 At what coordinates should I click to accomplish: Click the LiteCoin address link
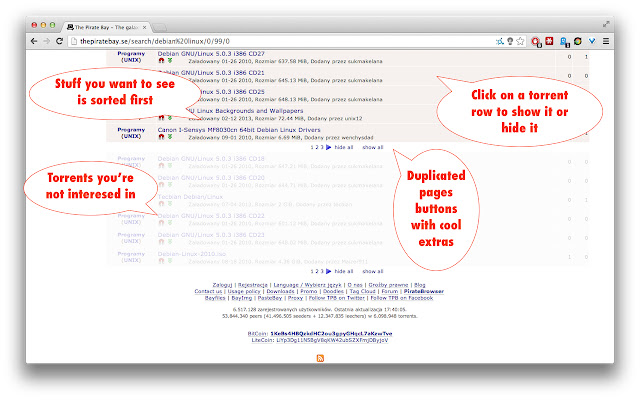click(x=332, y=340)
